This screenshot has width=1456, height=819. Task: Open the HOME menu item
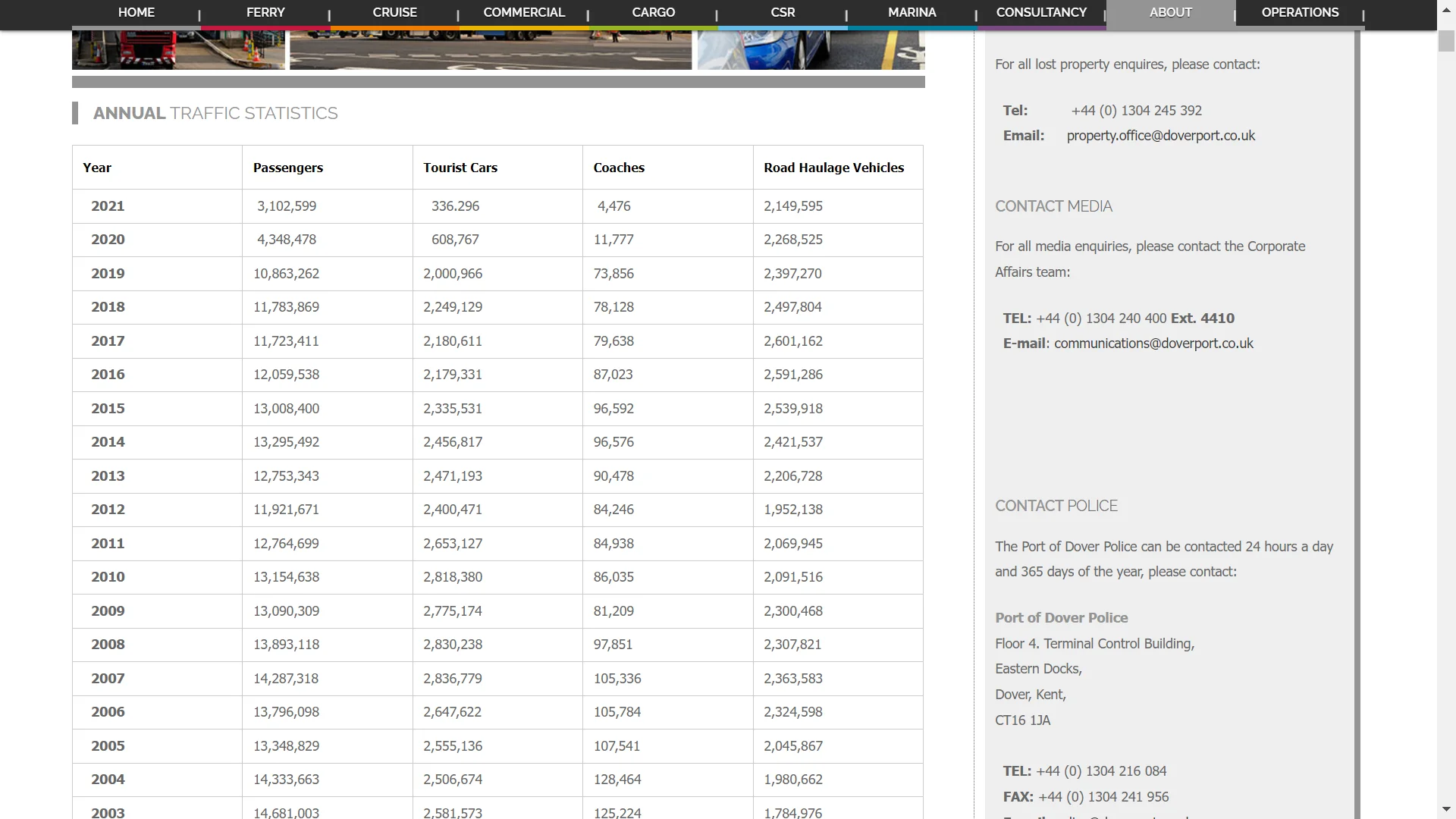pyautogui.click(x=136, y=13)
